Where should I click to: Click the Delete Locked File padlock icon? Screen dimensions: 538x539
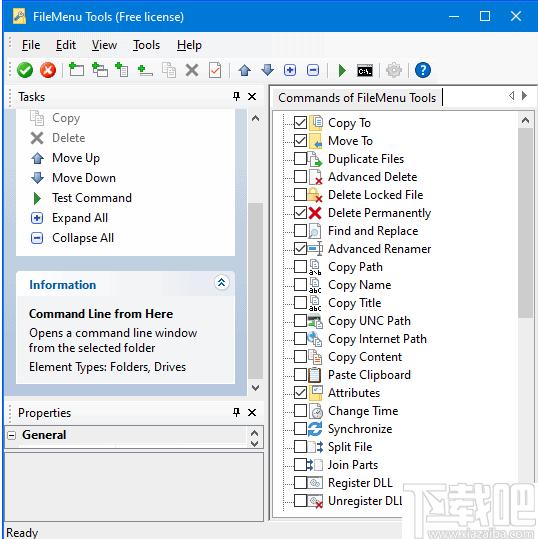click(x=315, y=195)
